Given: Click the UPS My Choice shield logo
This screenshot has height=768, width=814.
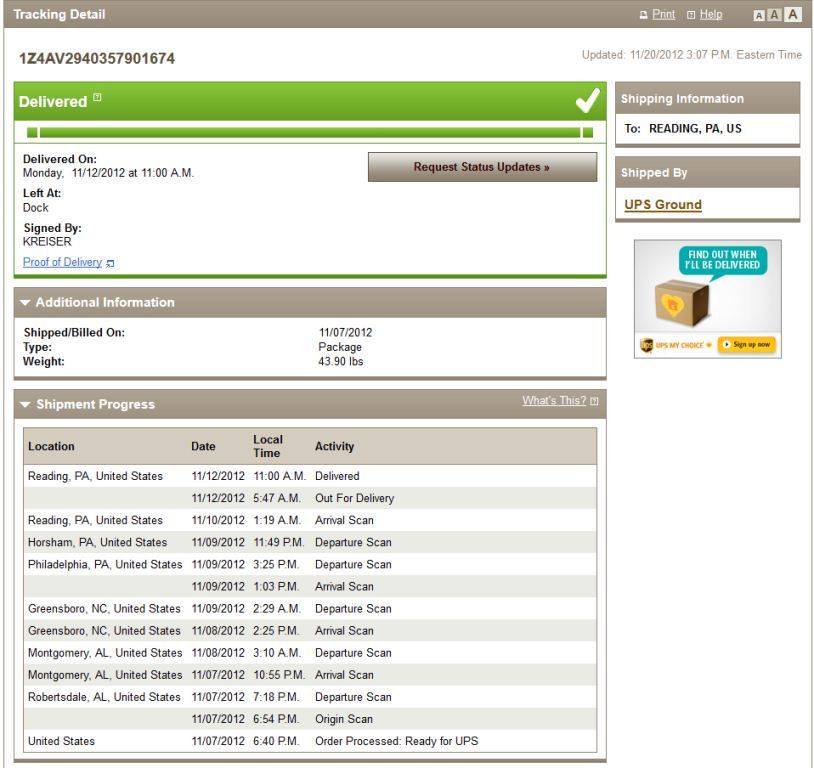Looking at the screenshot, I should (x=646, y=345).
